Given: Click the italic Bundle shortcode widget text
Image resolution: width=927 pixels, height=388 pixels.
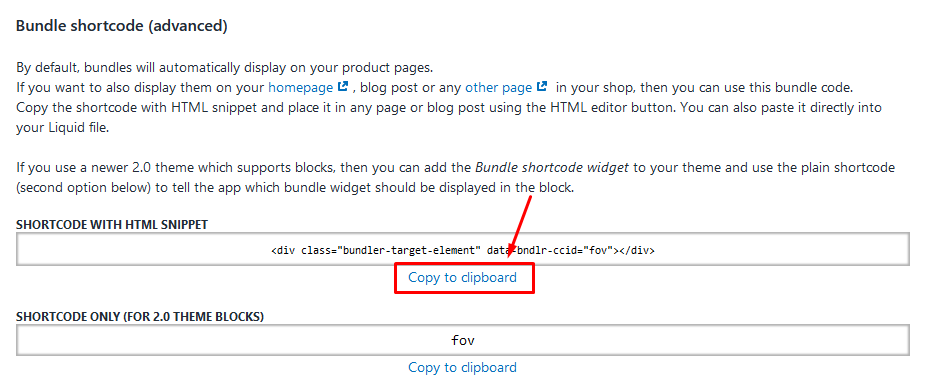Looking at the screenshot, I should point(551,167).
